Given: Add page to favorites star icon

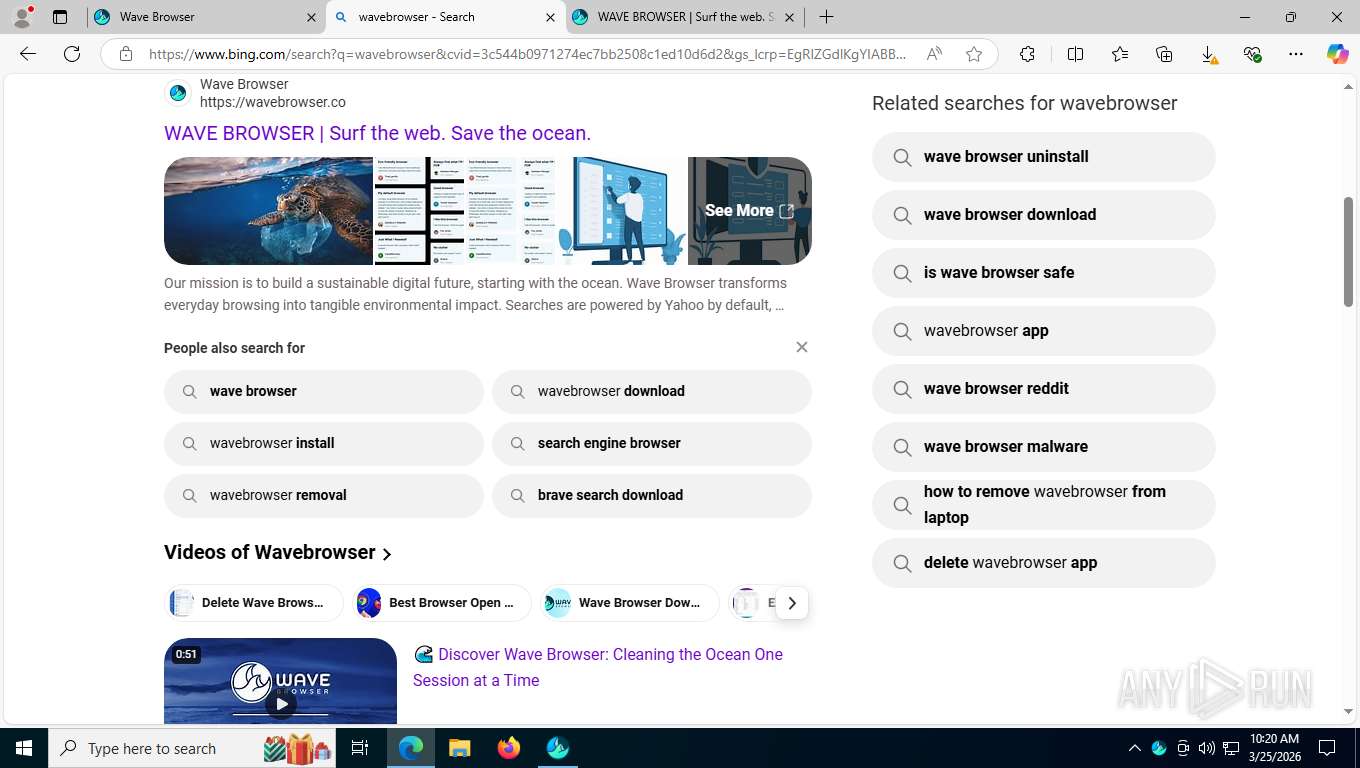Looking at the screenshot, I should (x=974, y=54).
